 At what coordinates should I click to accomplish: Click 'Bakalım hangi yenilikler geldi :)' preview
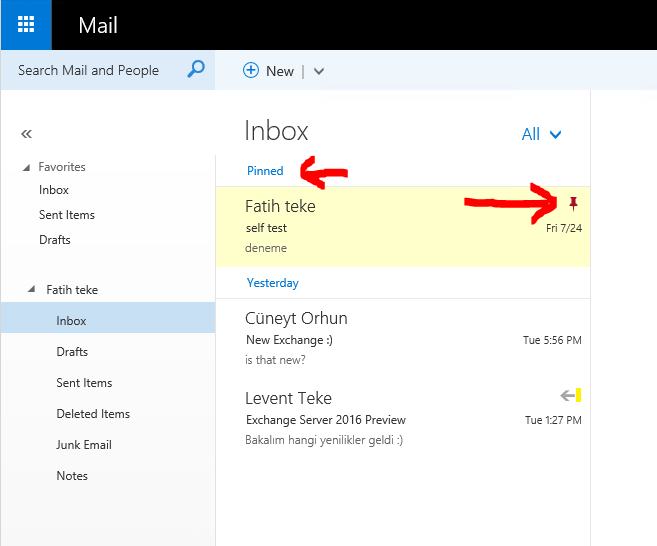[x=324, y=440]
